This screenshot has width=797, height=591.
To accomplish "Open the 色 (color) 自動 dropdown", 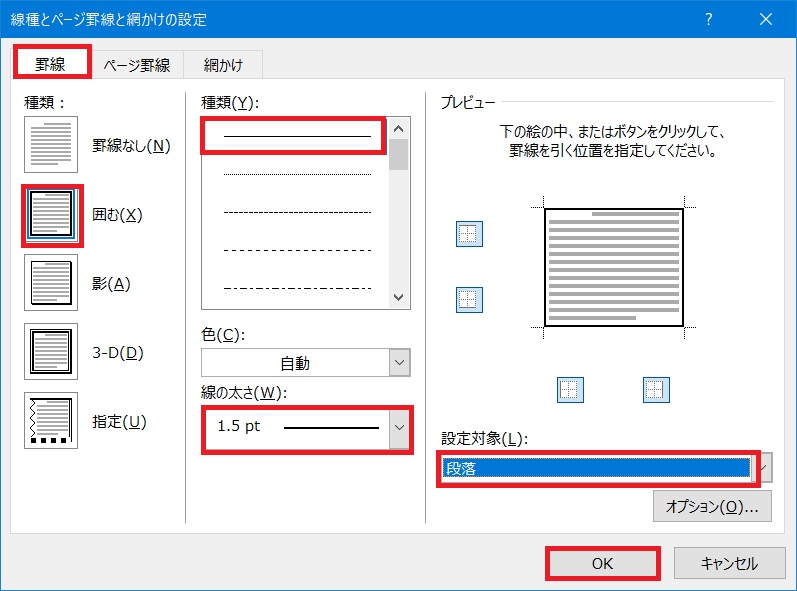I will [306, 363].
